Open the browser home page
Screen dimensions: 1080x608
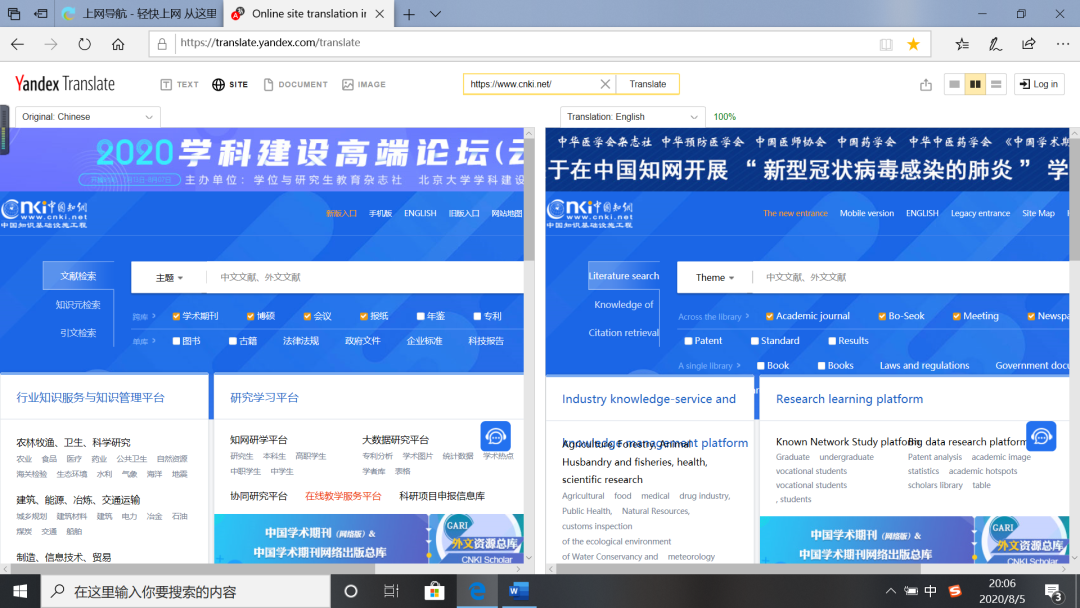pos(118,44)
